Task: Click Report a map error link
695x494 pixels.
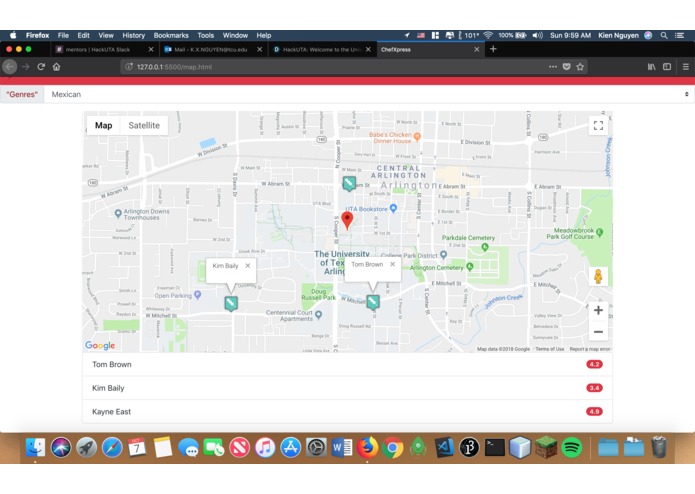Action: pos(590,349)
